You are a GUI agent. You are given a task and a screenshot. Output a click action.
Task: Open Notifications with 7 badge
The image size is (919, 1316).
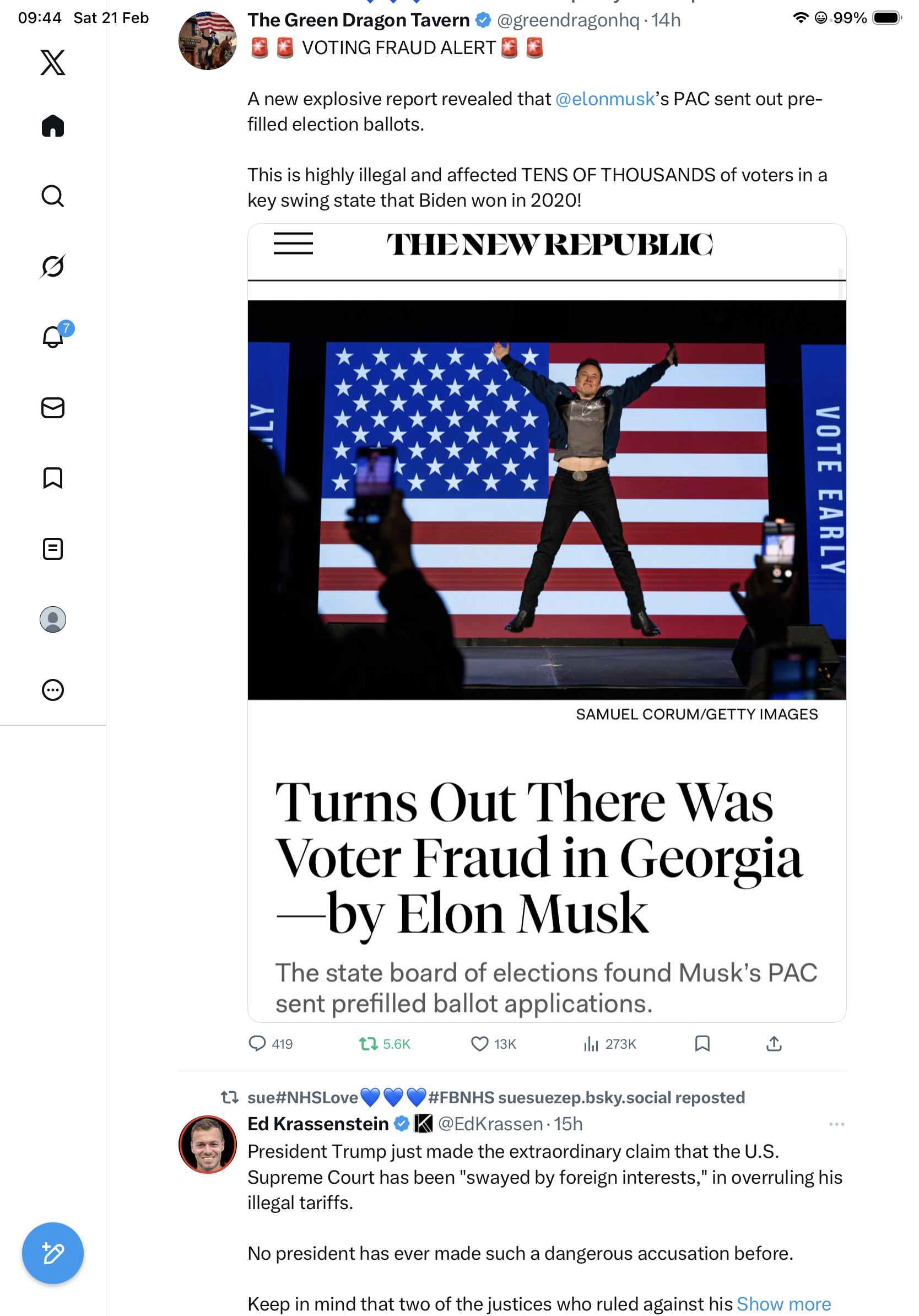tap(53, 337)
